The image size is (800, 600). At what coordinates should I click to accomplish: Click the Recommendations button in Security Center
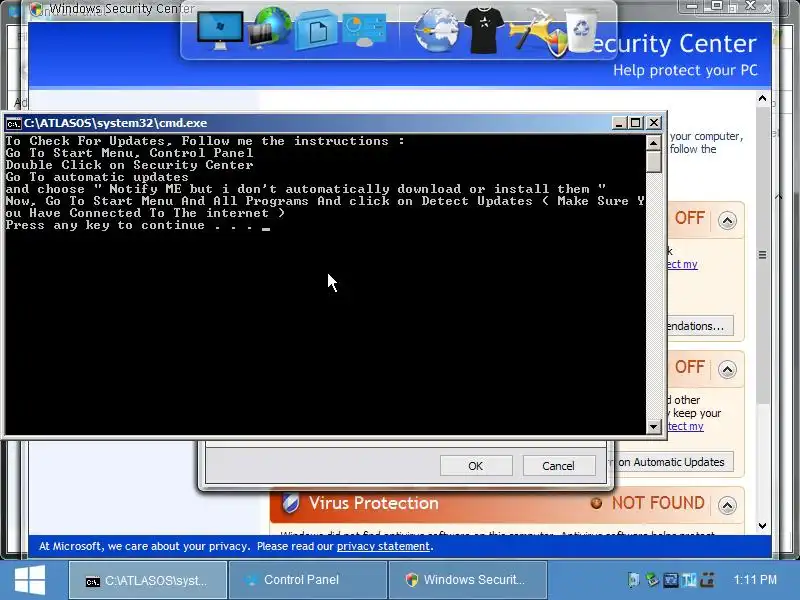tap(699, 326)
